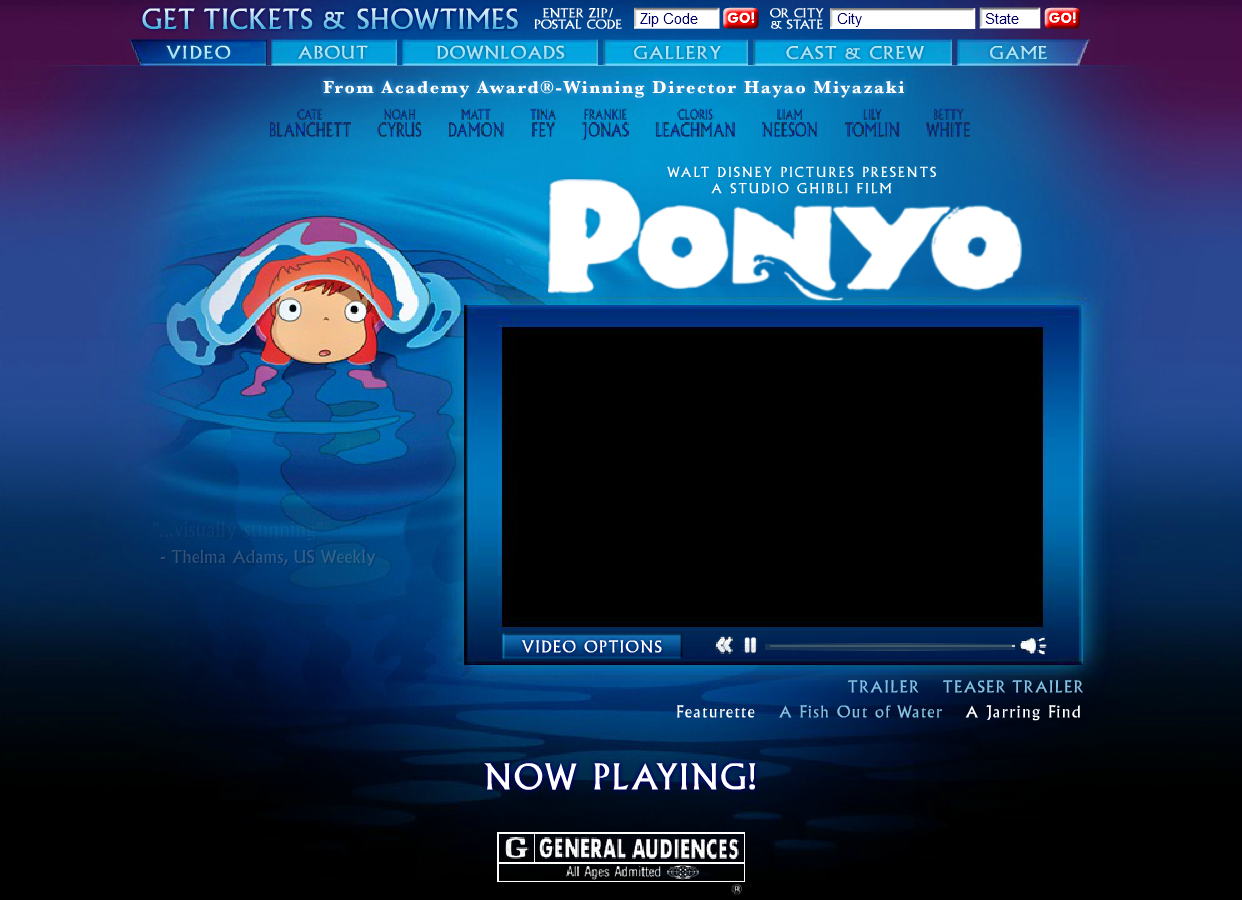This screenshot has height=900, width=1242.
Task: Click Matt Damon's cast name
Action: [476, 124]
